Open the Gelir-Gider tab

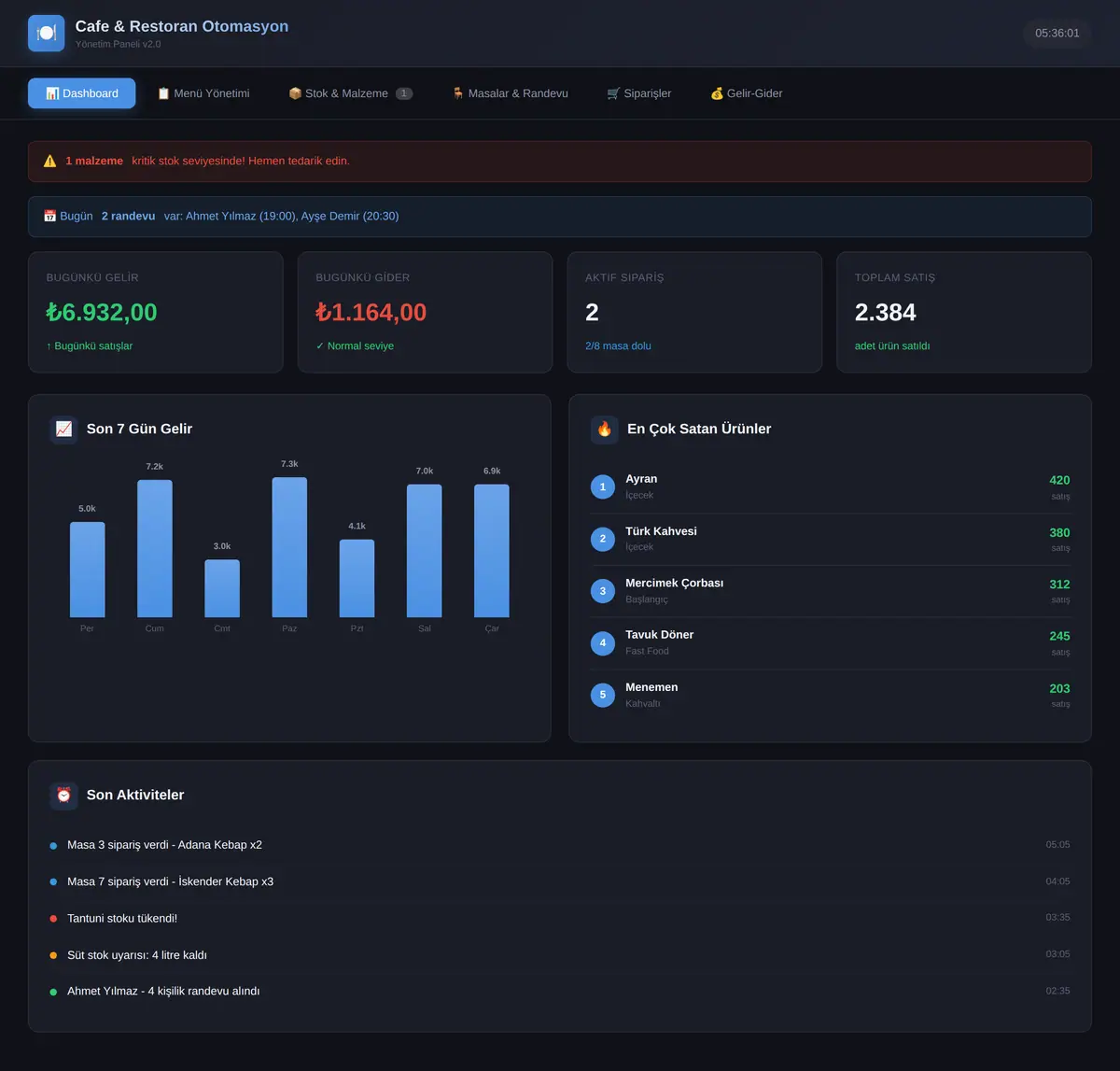(747, 93)
